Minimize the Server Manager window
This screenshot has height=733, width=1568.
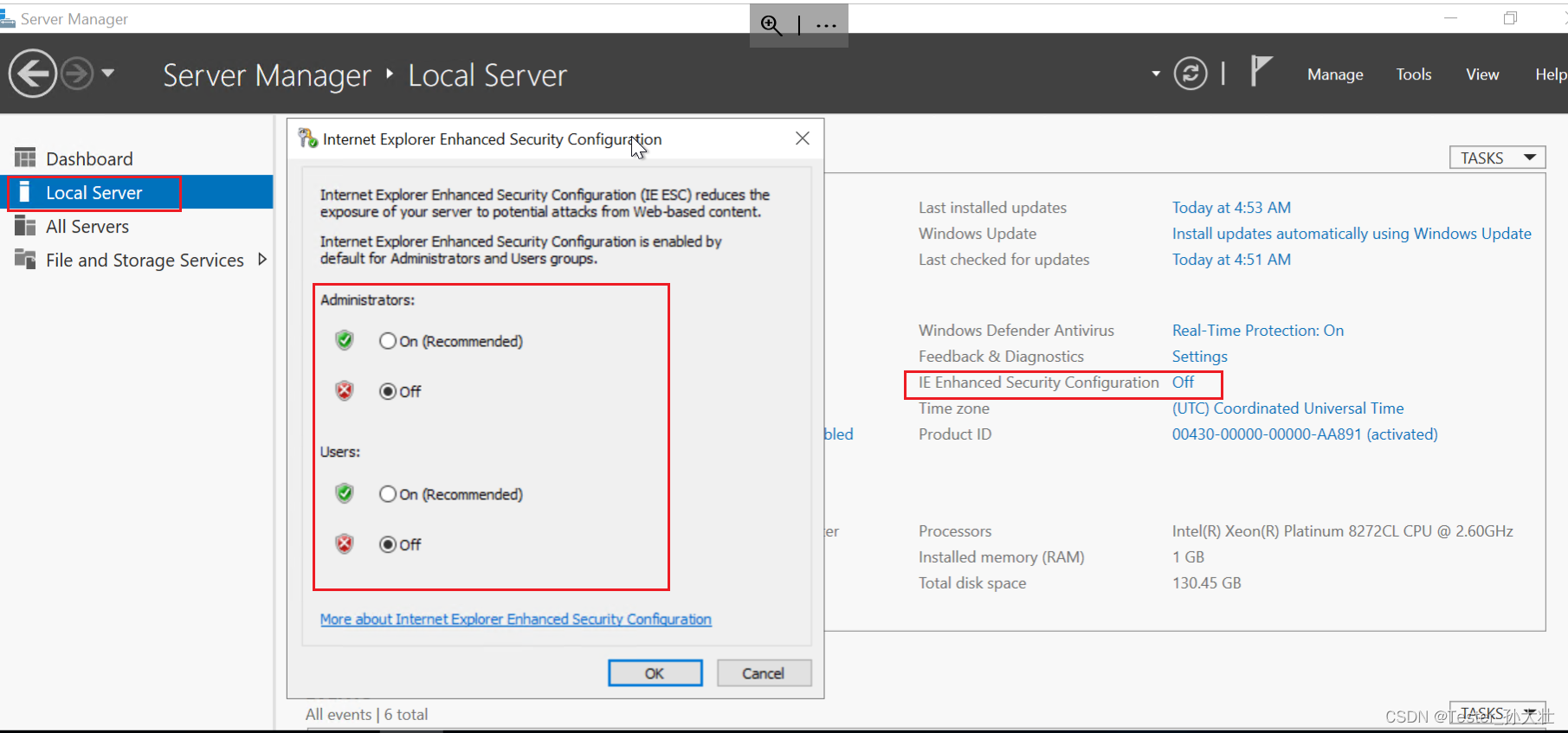[1451, 18]
